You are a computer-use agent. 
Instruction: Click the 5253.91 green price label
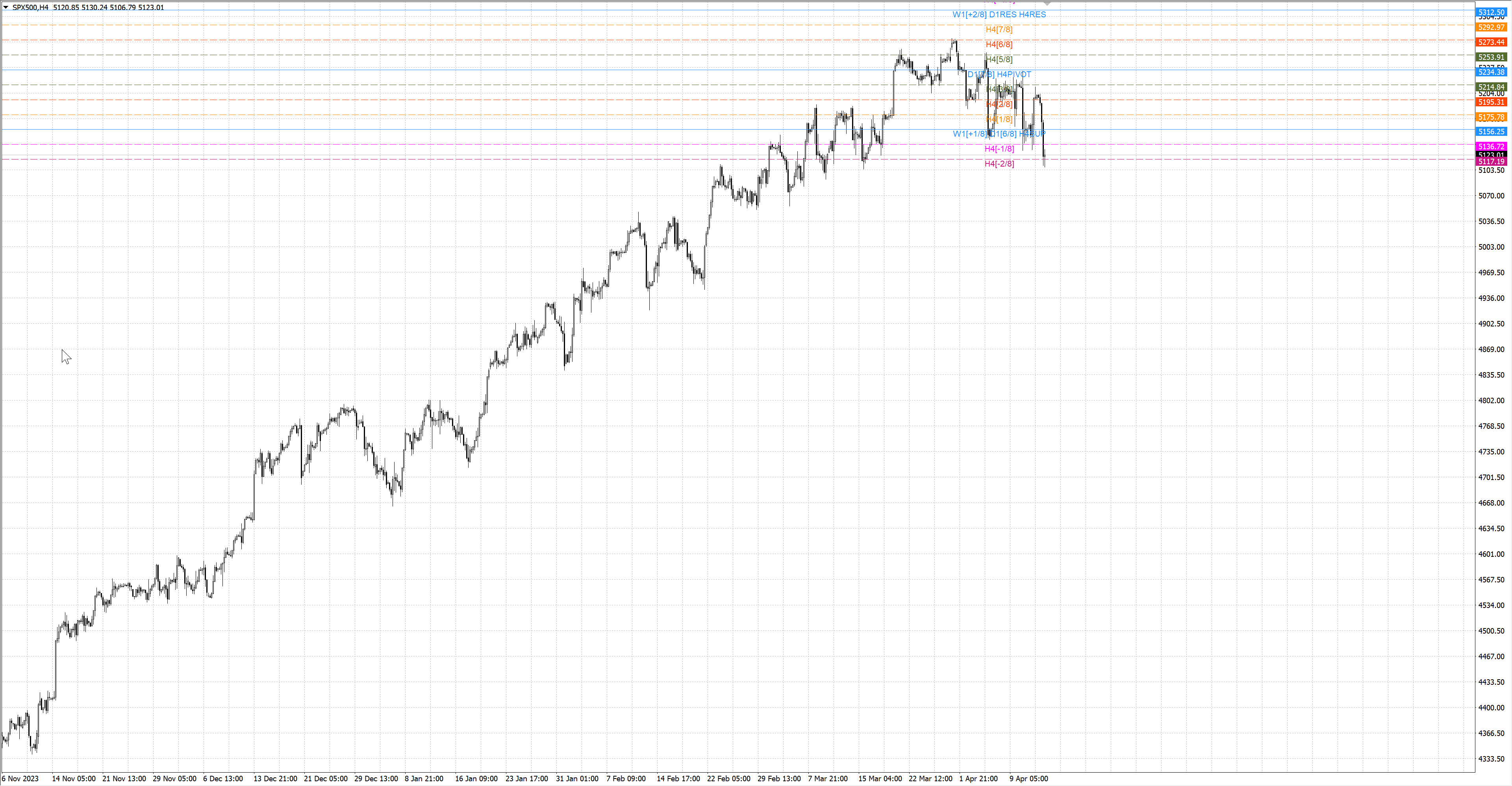1491,57
